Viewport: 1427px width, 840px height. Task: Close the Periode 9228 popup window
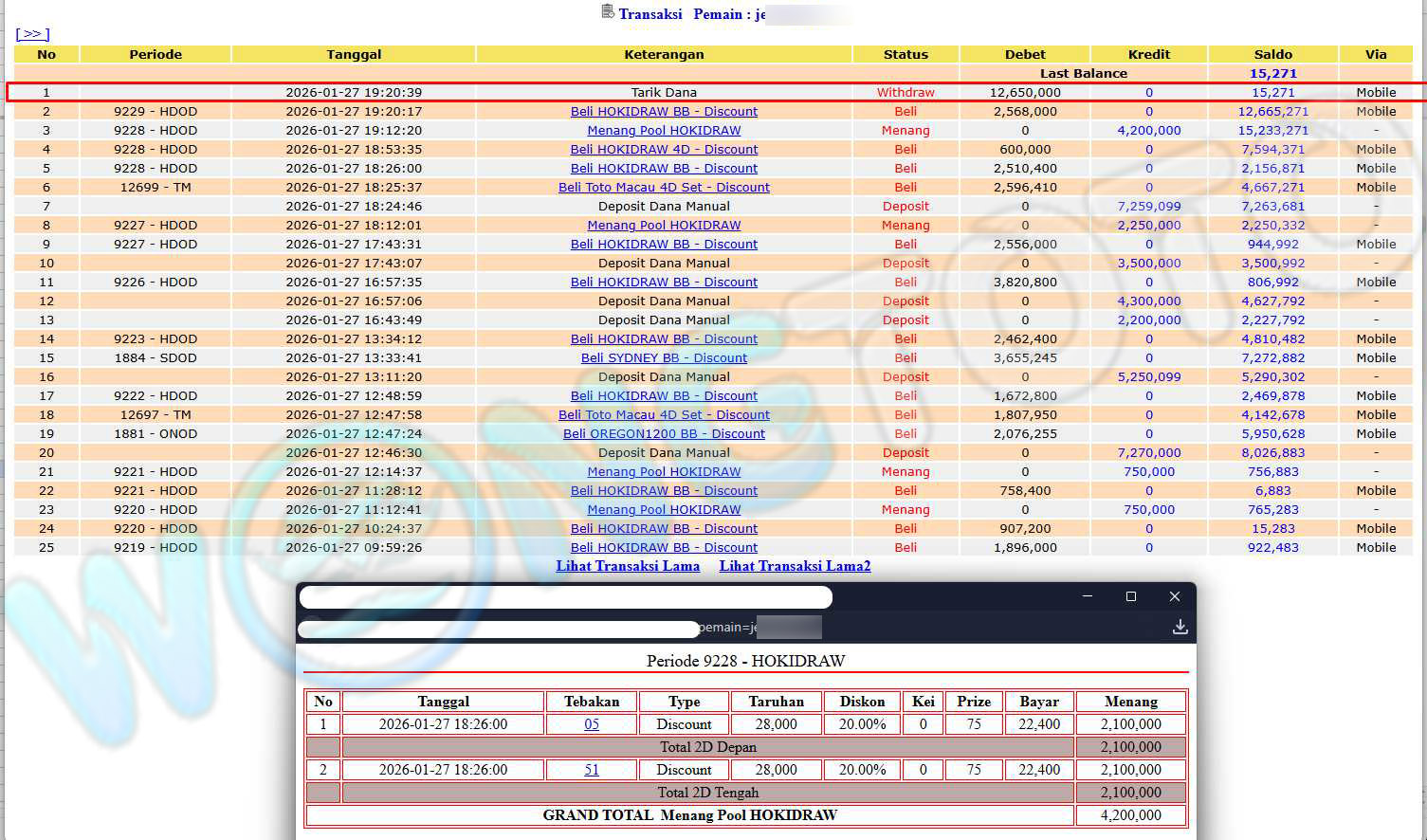(x=1174, y=596)
